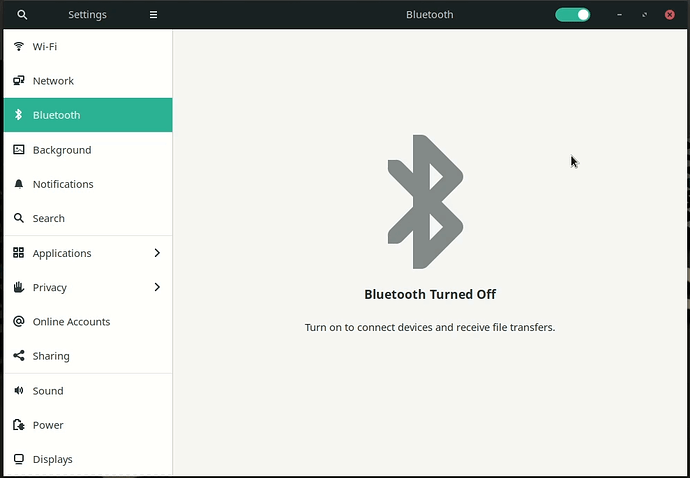Open Online Accounts label in sidebar

(71, 322)
